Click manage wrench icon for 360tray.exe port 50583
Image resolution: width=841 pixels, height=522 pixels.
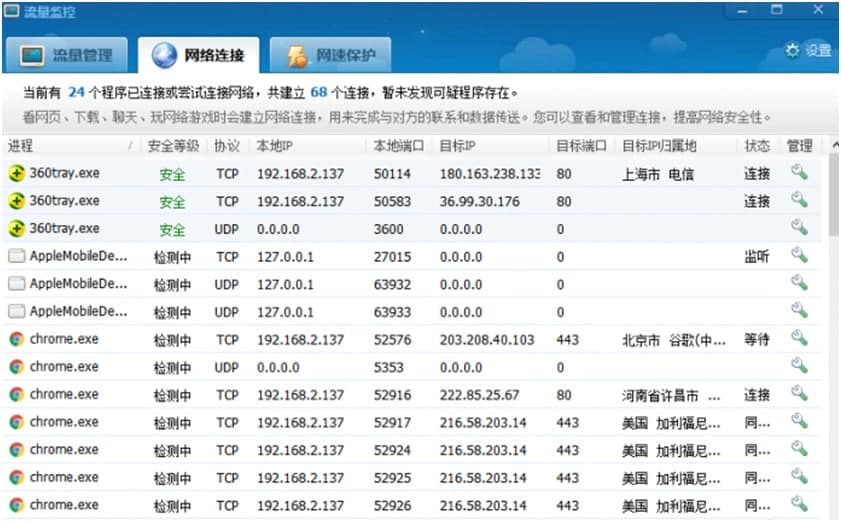point(799,200)
